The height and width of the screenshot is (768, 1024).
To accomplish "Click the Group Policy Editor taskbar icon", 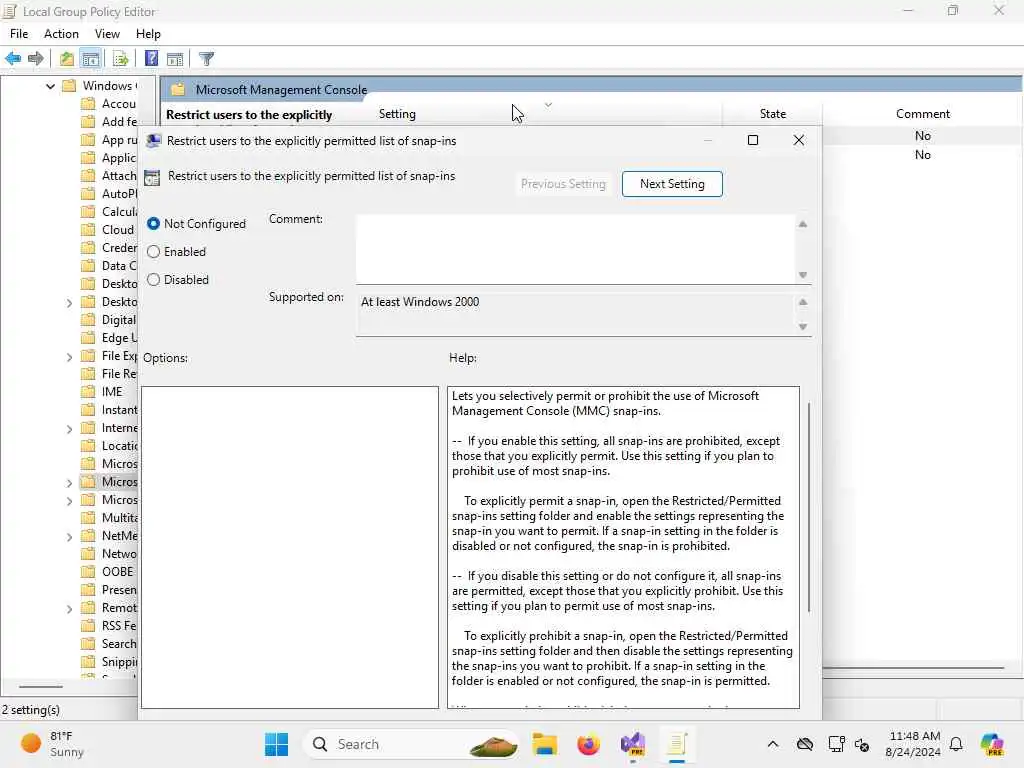I will click(677, 744).
